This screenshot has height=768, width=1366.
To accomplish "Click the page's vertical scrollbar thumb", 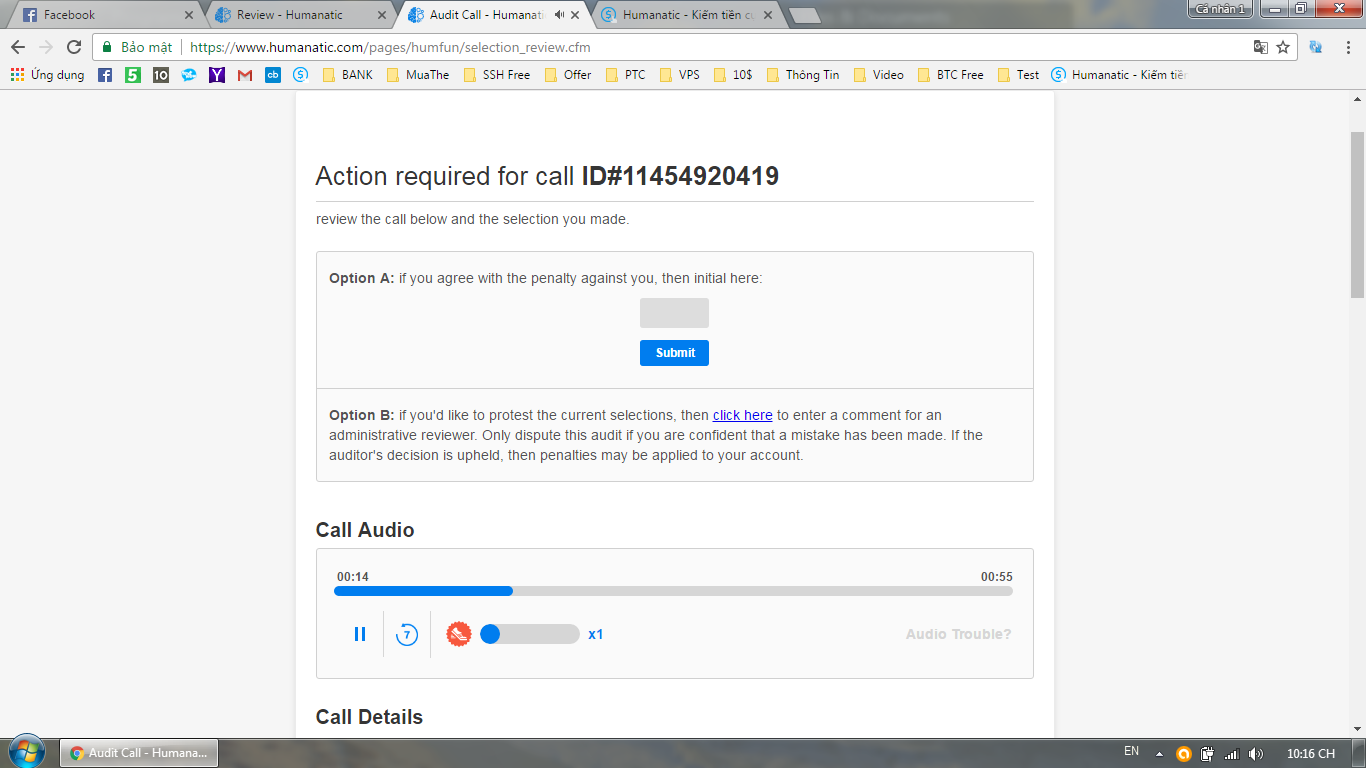I will click(1357, 215).
